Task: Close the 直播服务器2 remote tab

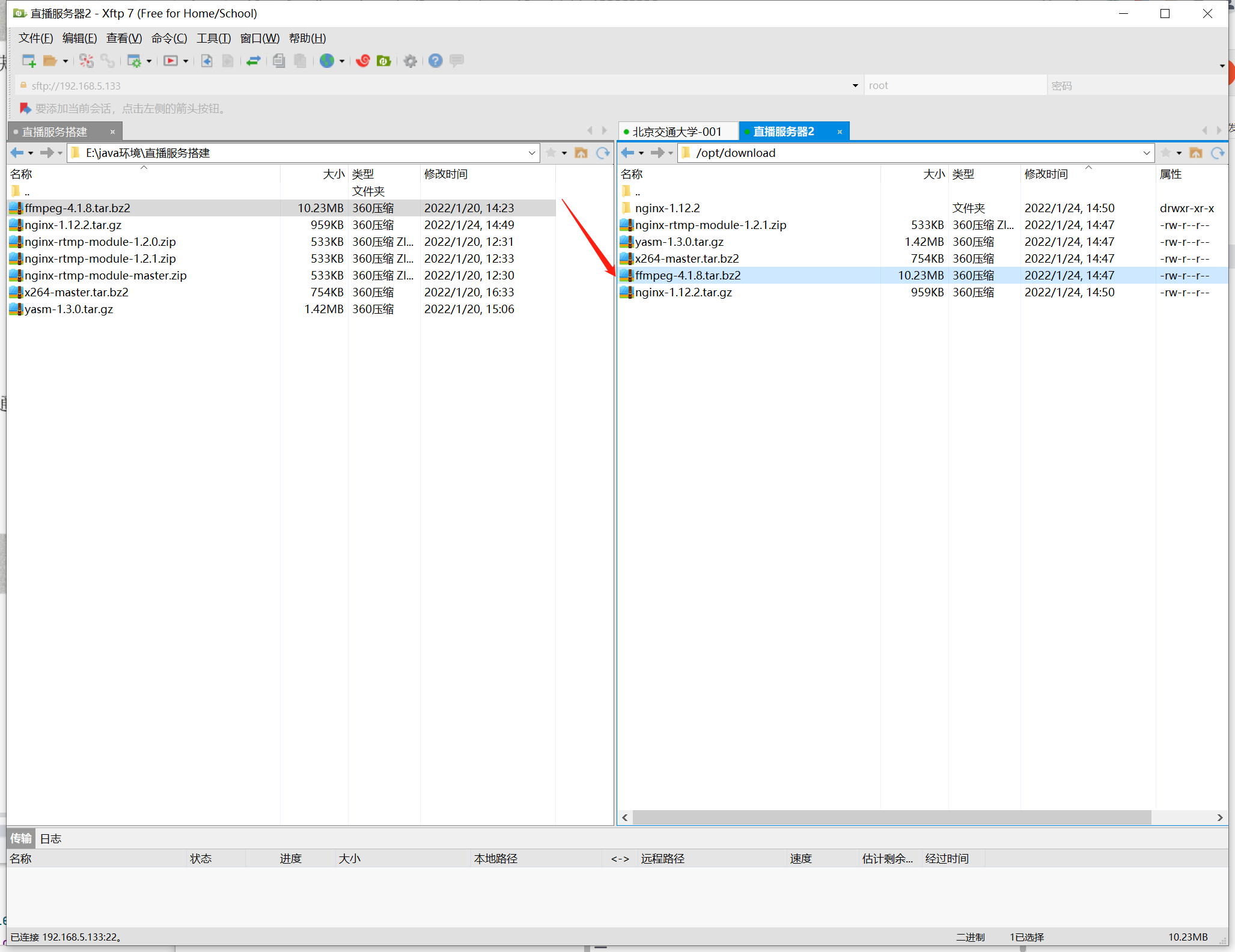Action: coord(840,132)
